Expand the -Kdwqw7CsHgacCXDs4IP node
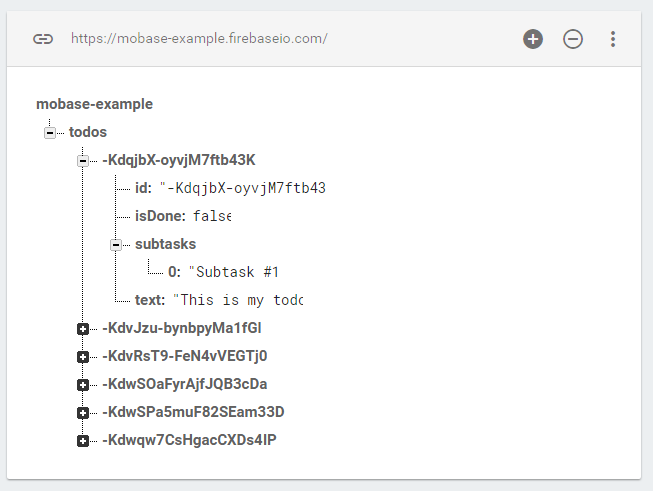653x491 pixels. tap(82, 440)
